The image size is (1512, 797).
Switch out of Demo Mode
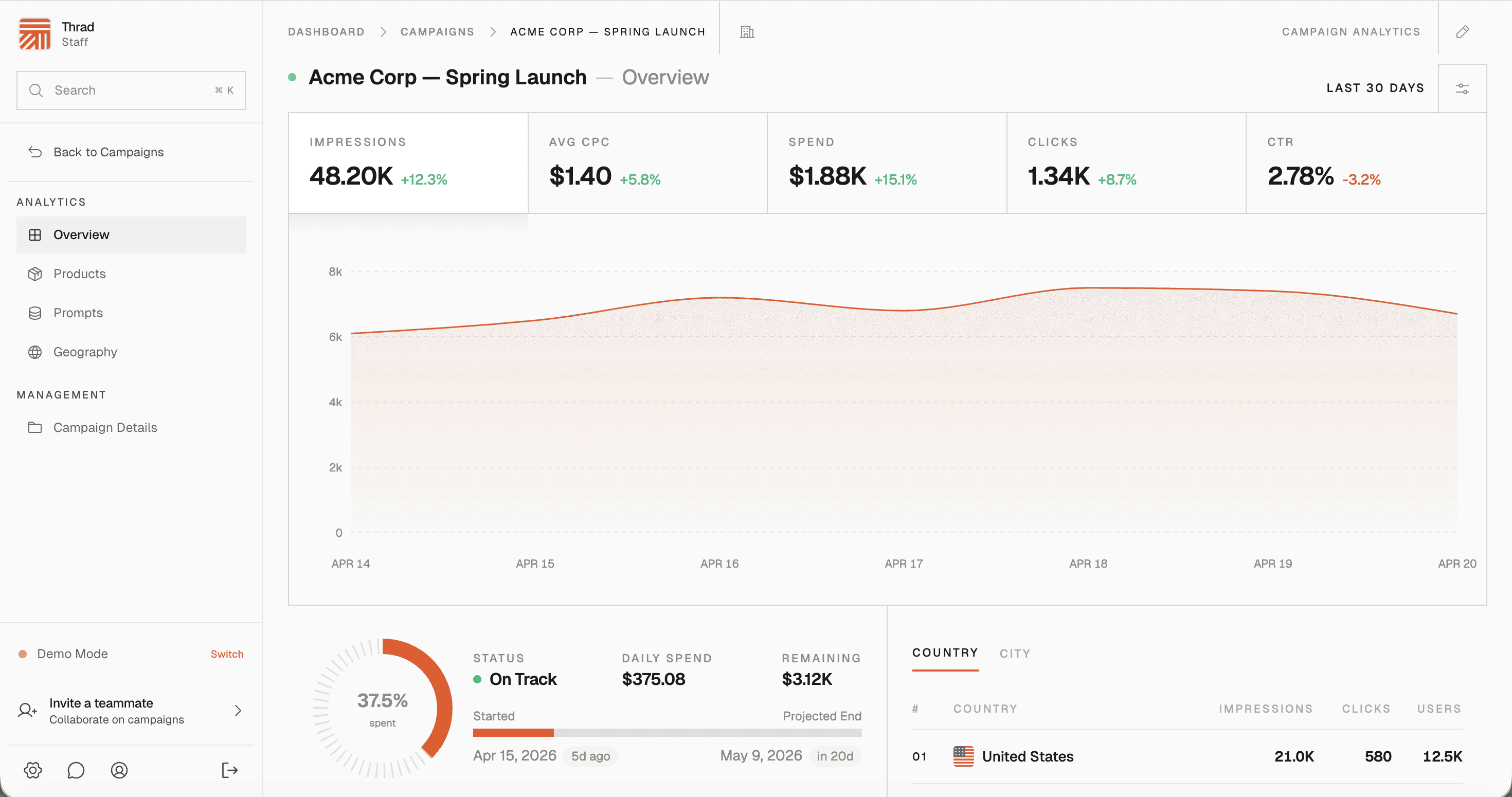click(227, 654)
